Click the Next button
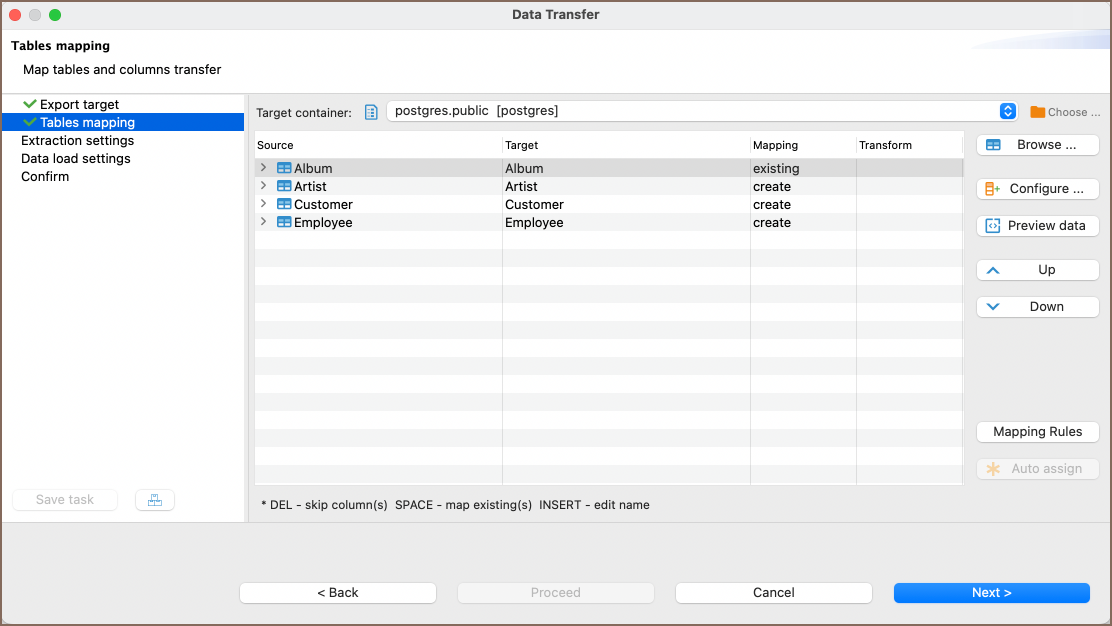Image resolution: width=1112 pixels, height=626 pixels. (x=991, y=593)
